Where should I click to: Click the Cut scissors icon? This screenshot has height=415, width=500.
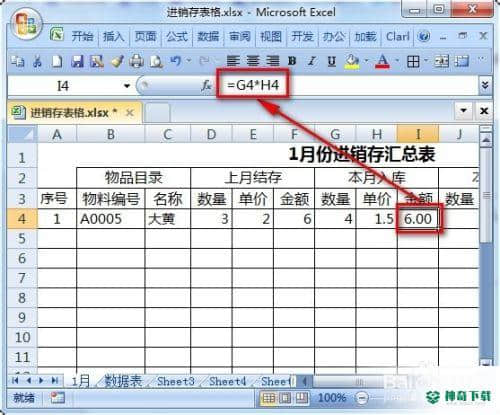37,61
